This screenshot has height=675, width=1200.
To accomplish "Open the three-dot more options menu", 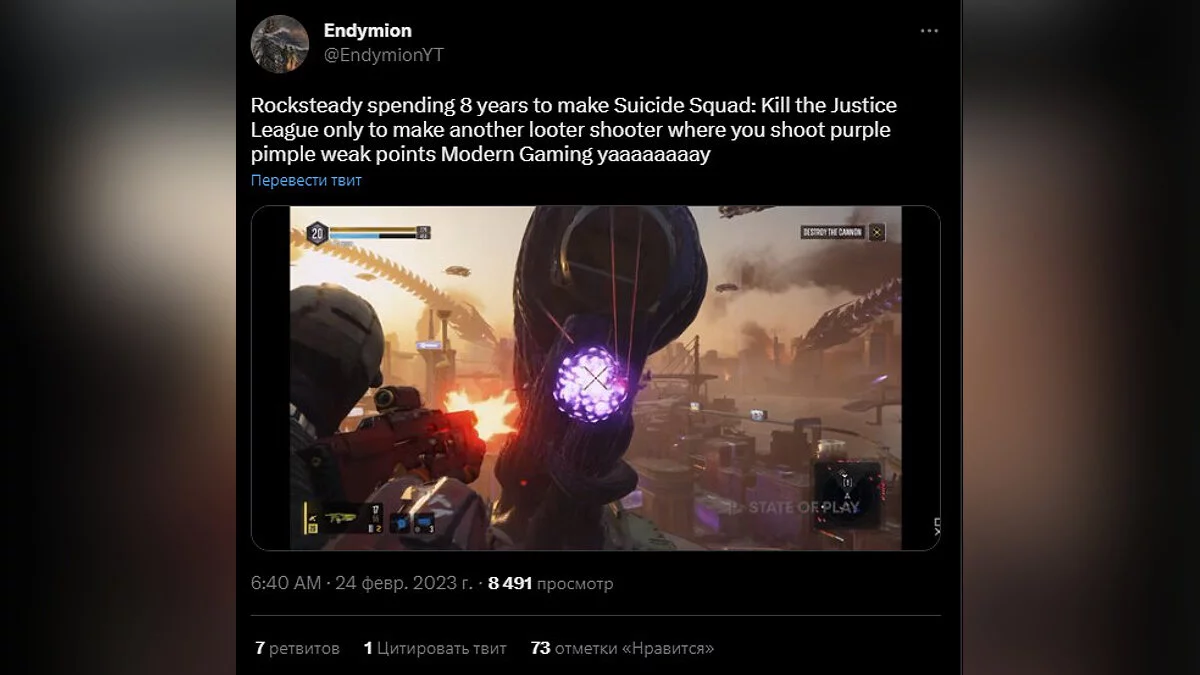I will (x=929, y=31).
